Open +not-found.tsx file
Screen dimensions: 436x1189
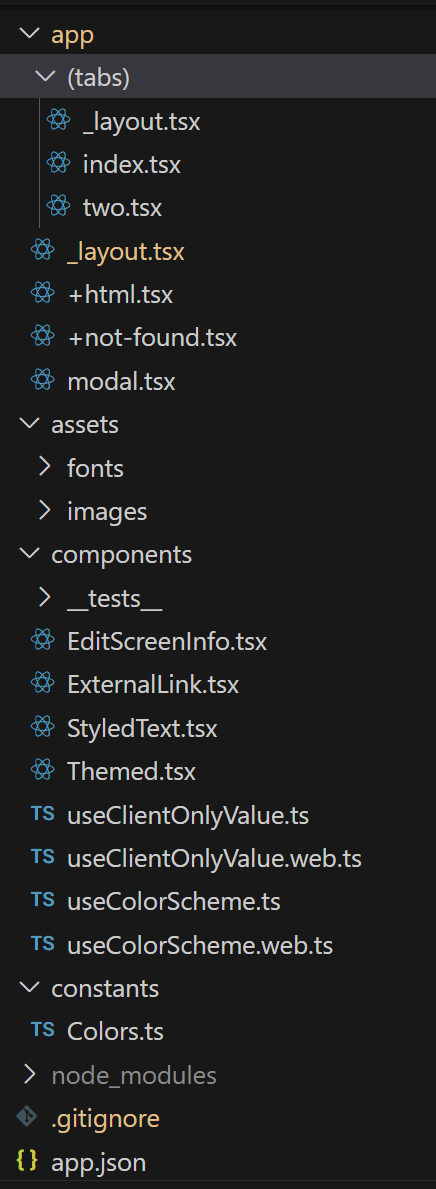pos(152,337)
